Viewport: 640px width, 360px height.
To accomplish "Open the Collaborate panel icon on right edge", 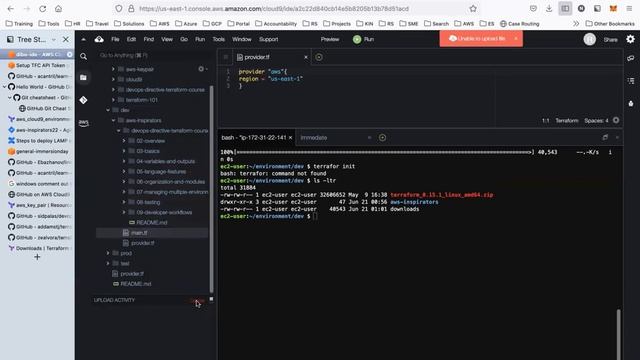I will coord(631,58).
